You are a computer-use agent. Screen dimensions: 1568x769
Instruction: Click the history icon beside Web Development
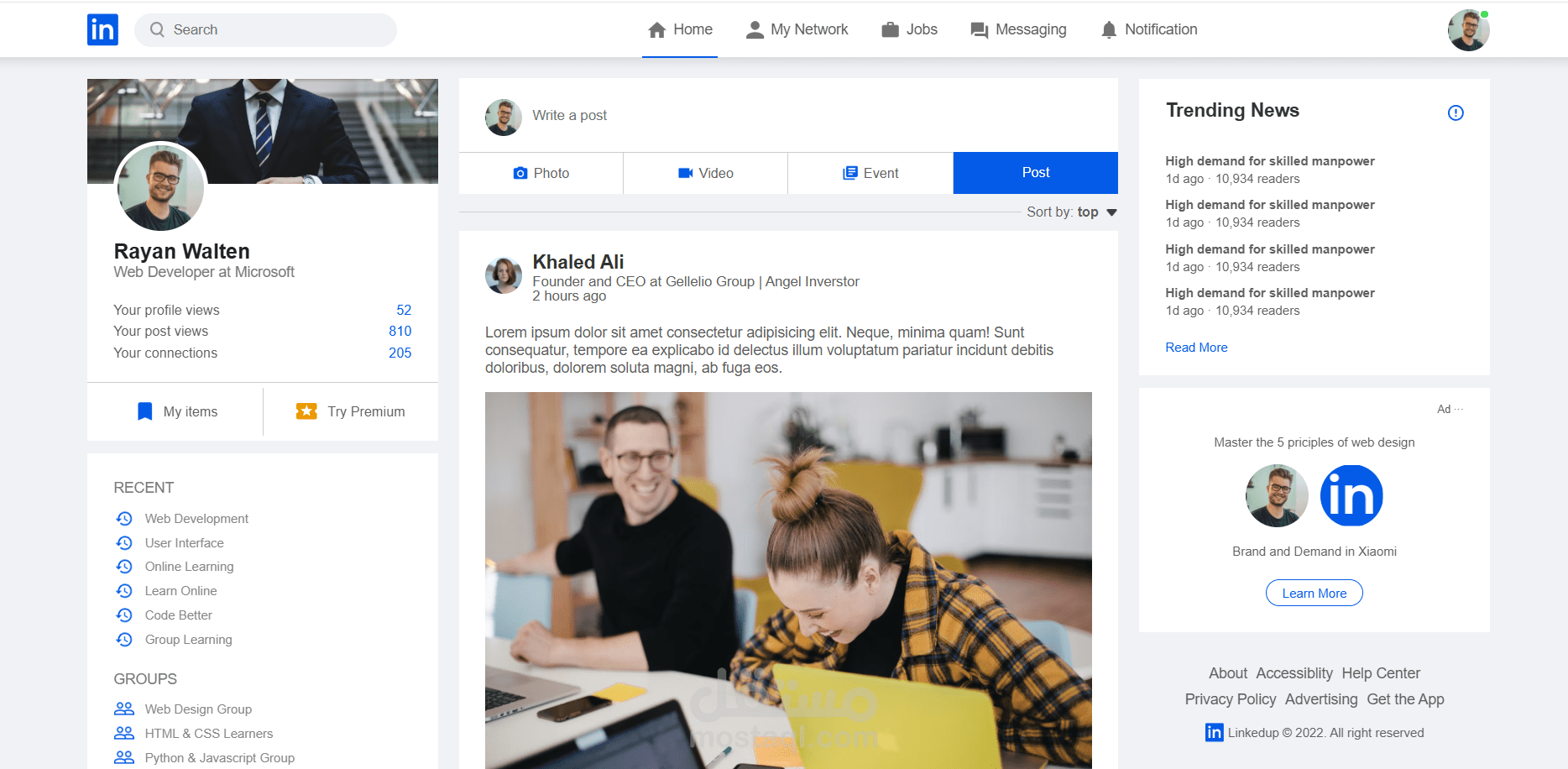point(124,519)
